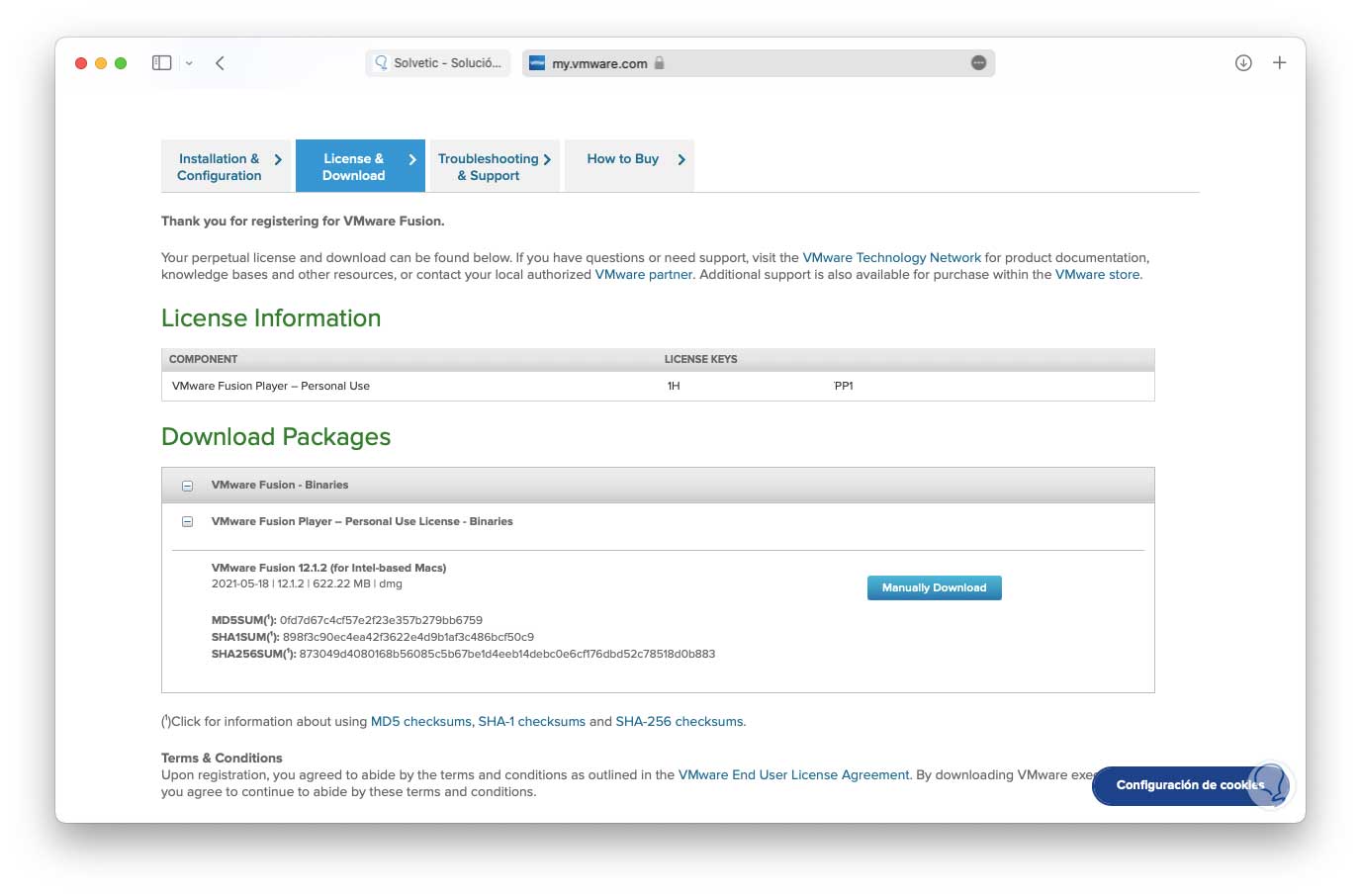The image size is (1361, 896).
Task: Close the Safari window with red button
Action: [x=81, y=63]
